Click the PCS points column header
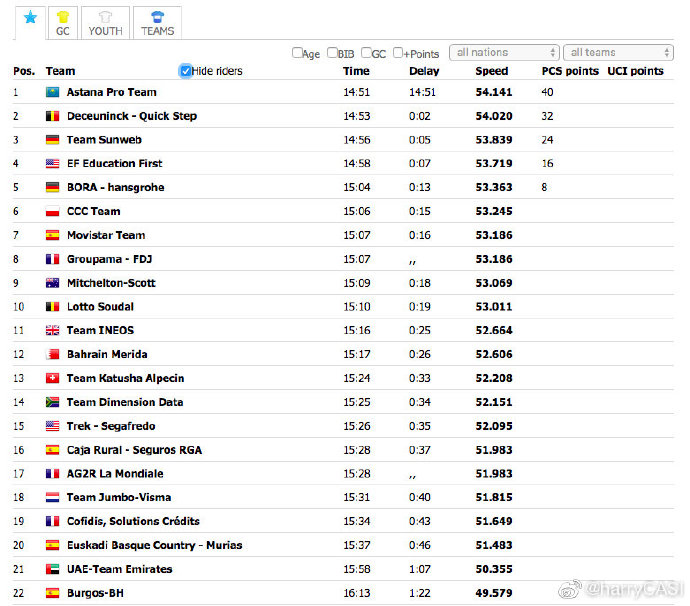 570,71
